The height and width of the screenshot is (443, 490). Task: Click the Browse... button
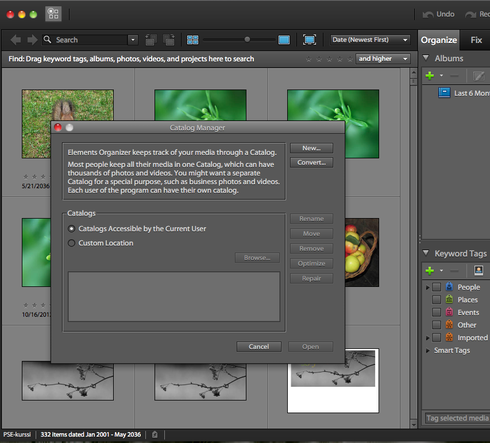tap(257, 258)
